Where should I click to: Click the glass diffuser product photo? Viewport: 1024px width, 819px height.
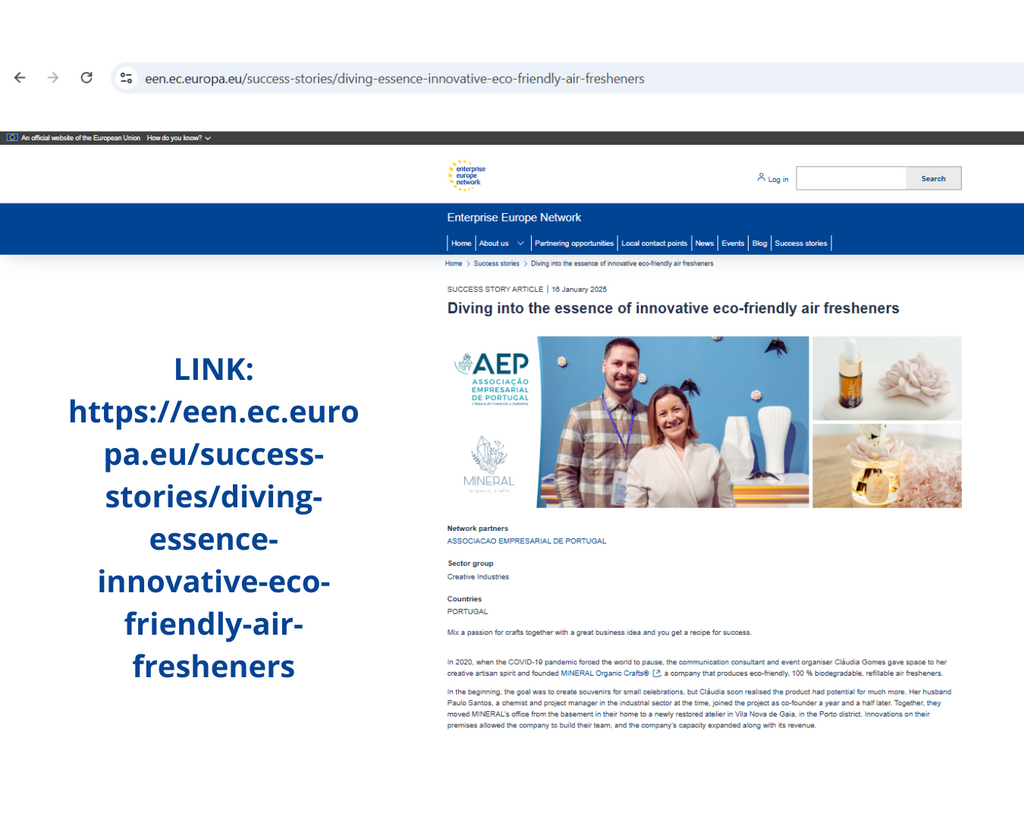coord(887,466)
